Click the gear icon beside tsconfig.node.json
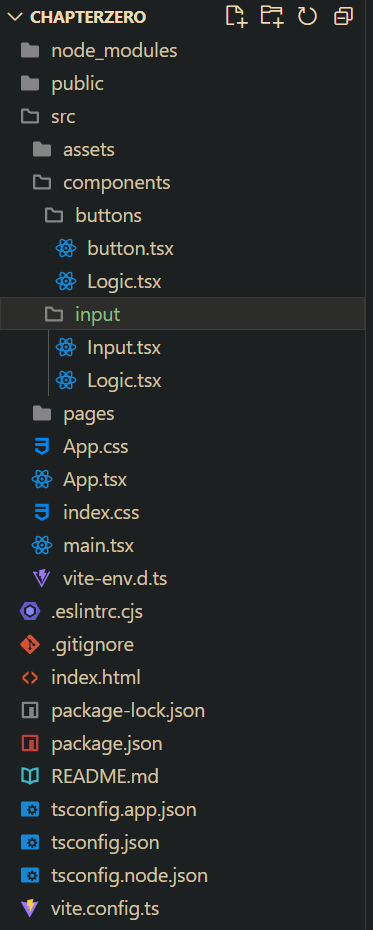This screenshot has height=930, width=373. pyautogui.click(x=30, y=875)
